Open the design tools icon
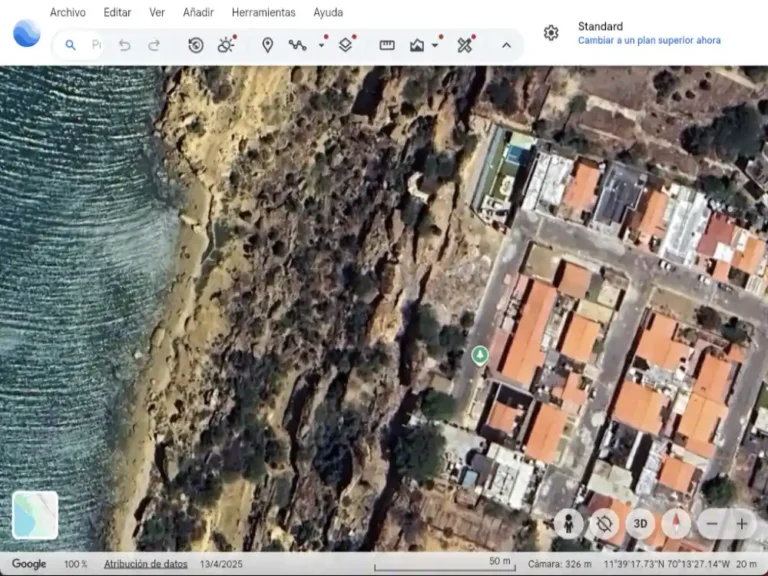Image resolution: width=768 pixels, height=576 pixels. pyautogui.click(x=465, y=45)
